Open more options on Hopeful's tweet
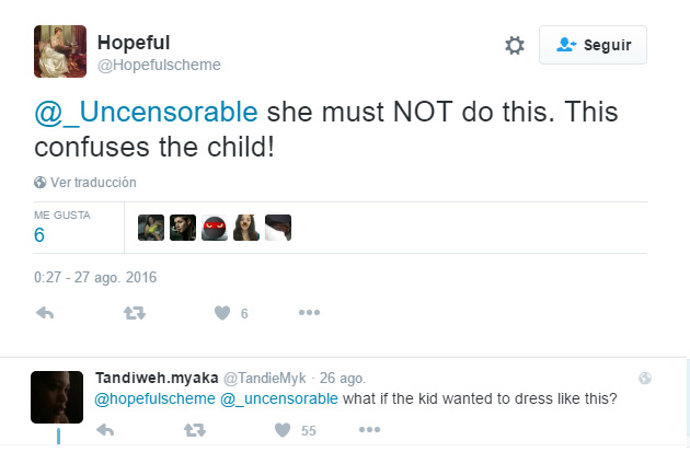This screenshot has width=690, height=452. tap(309, 313)
